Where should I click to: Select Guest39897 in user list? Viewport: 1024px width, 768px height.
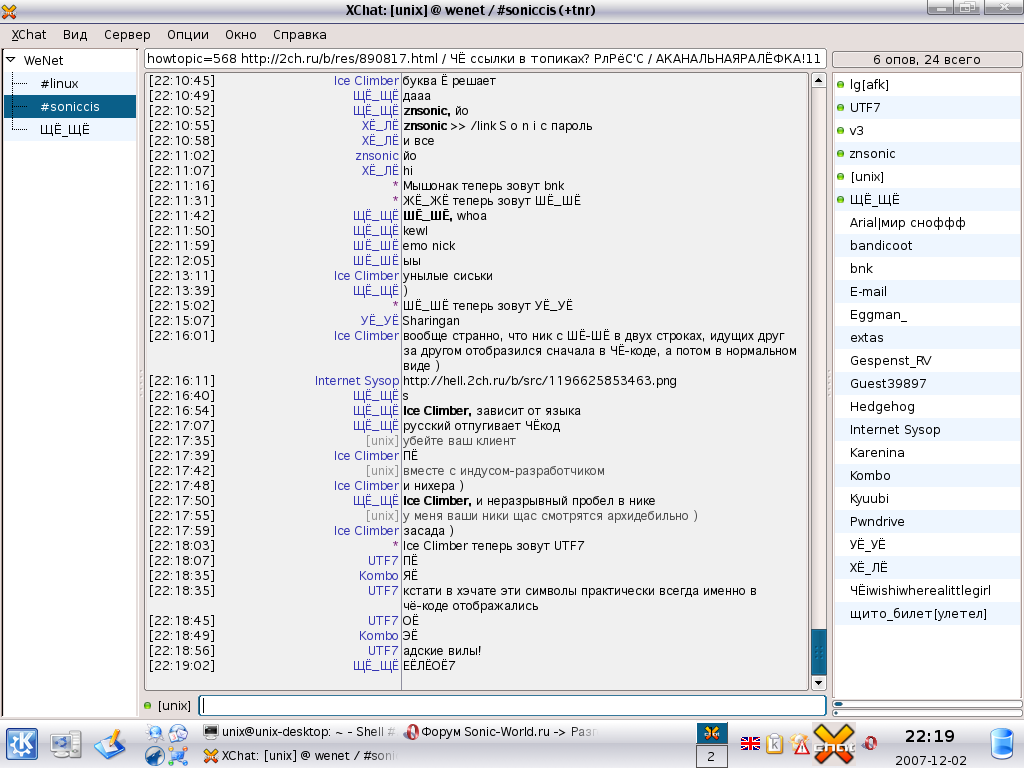point(927,383)
